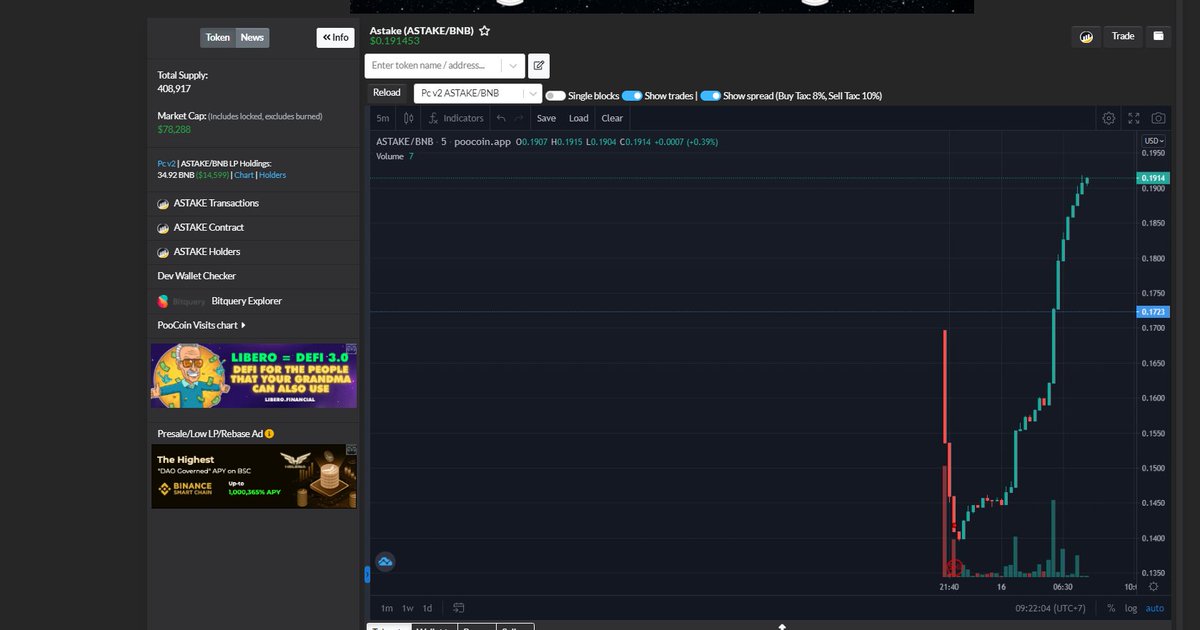Clear the chart drawings
This screenshot has width=1200, height=630.
coord(612,118)
